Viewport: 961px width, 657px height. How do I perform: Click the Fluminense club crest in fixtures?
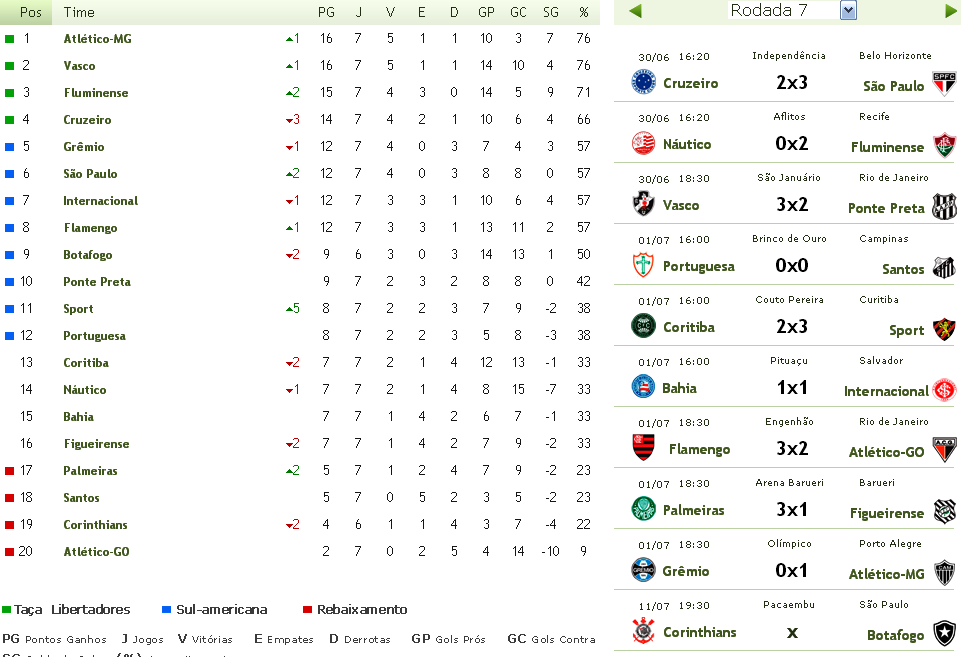944,145
